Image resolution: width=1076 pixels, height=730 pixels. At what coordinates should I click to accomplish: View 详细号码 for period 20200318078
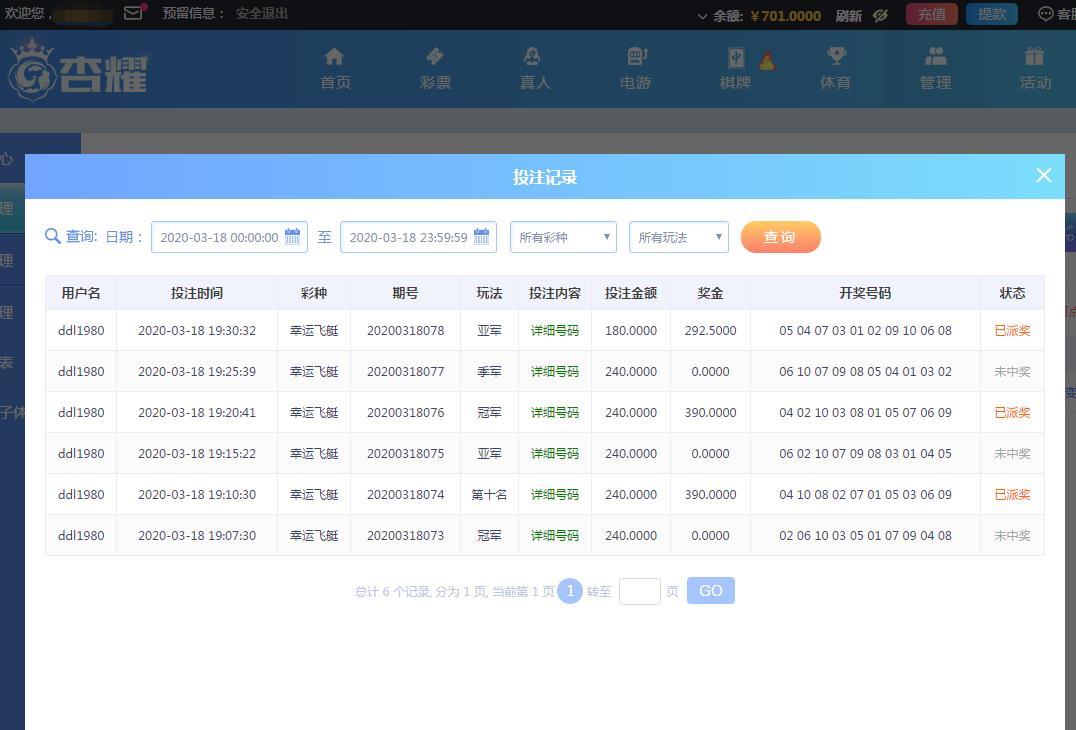coord(554,330)
